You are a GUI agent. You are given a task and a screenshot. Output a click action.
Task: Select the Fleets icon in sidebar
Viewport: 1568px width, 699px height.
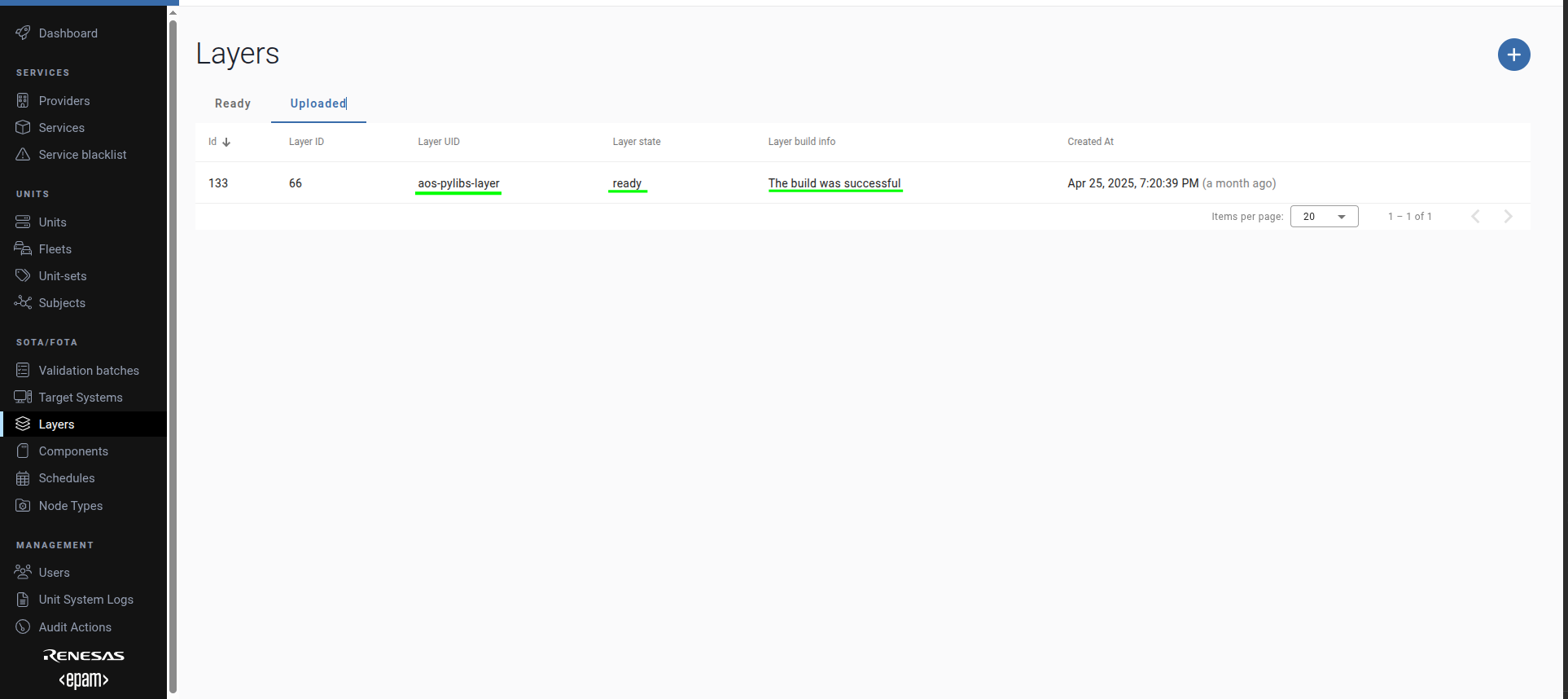point(23,249)
